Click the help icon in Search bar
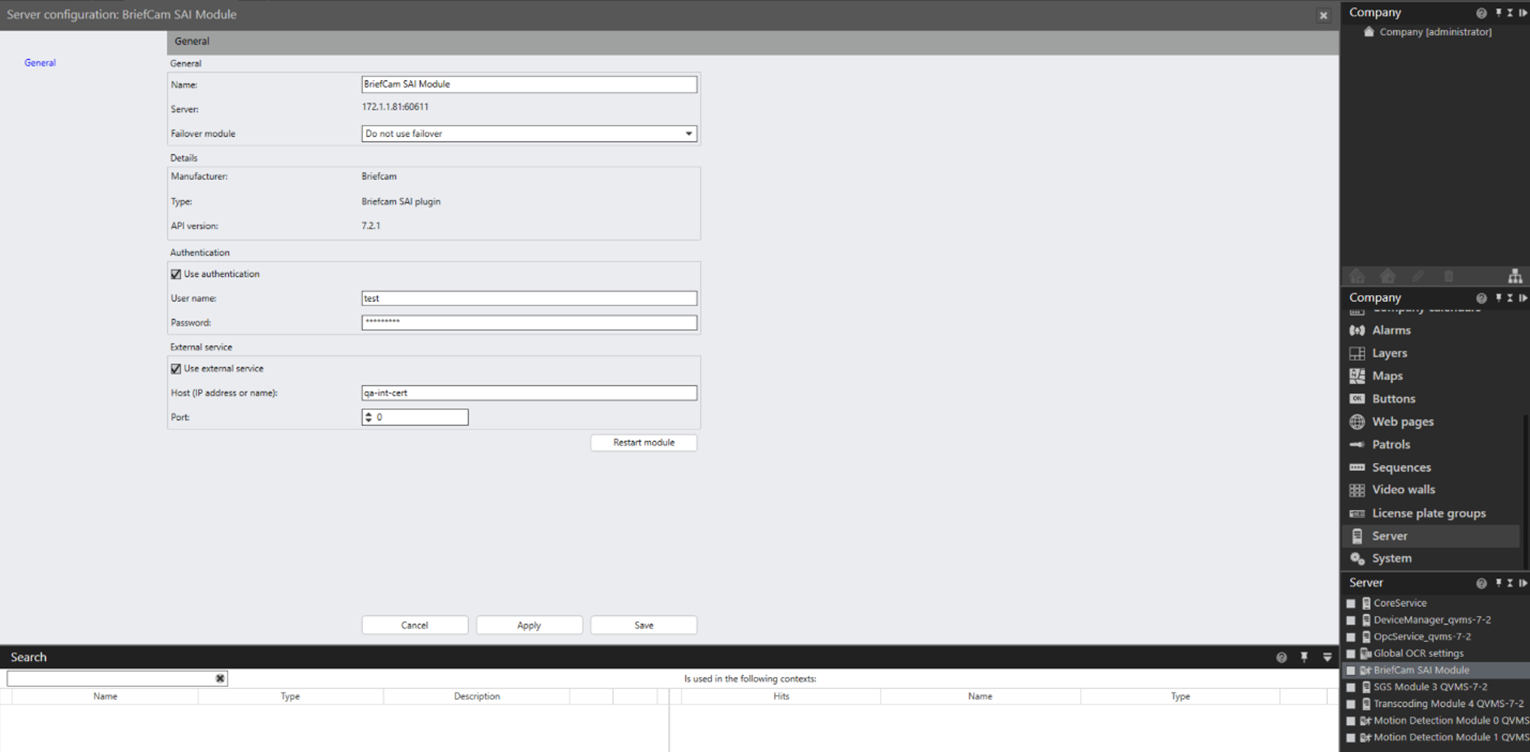This screenshot has width=1530, height=752. click(1281, 657)
